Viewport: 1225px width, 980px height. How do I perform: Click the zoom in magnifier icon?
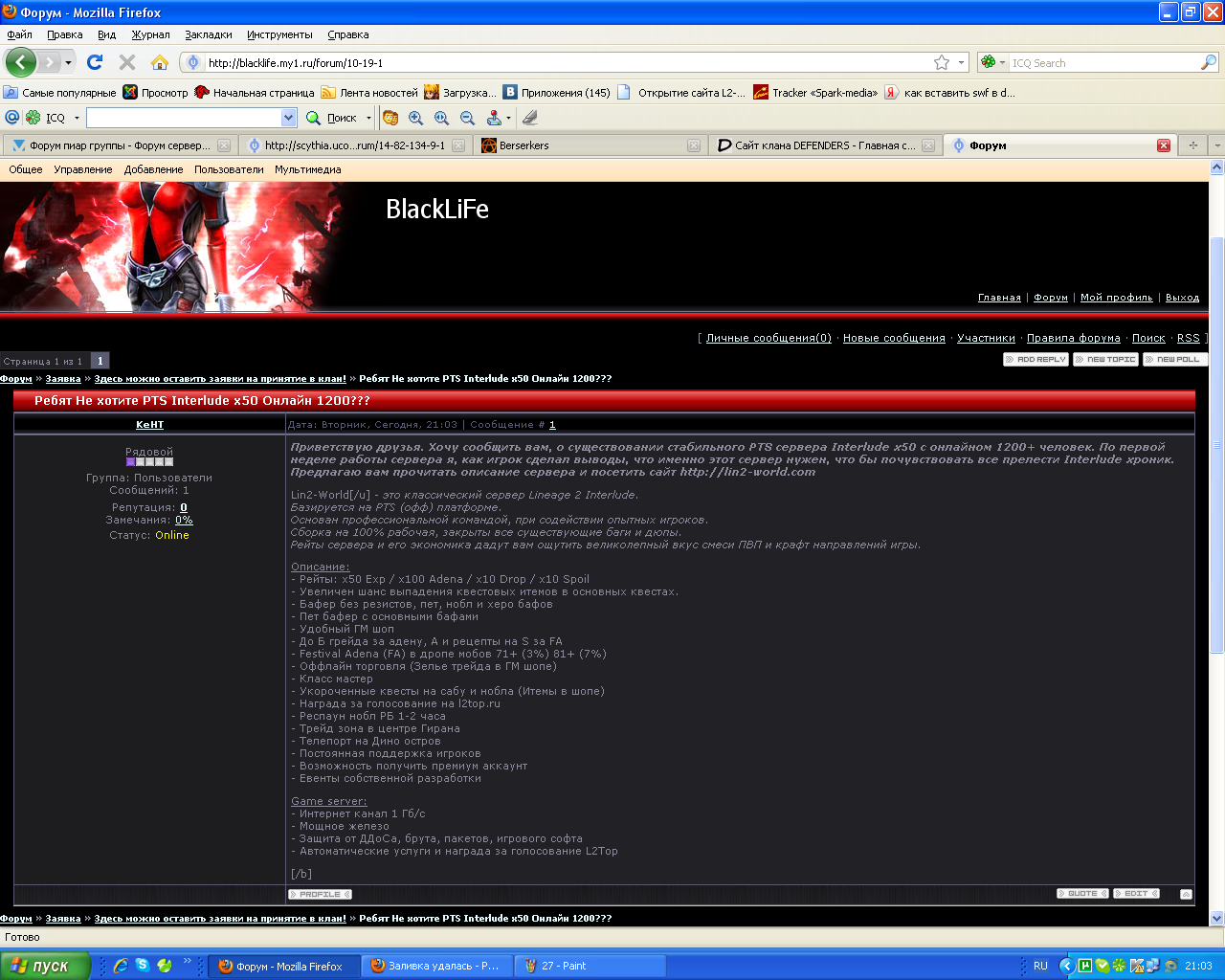click(416, 118)
